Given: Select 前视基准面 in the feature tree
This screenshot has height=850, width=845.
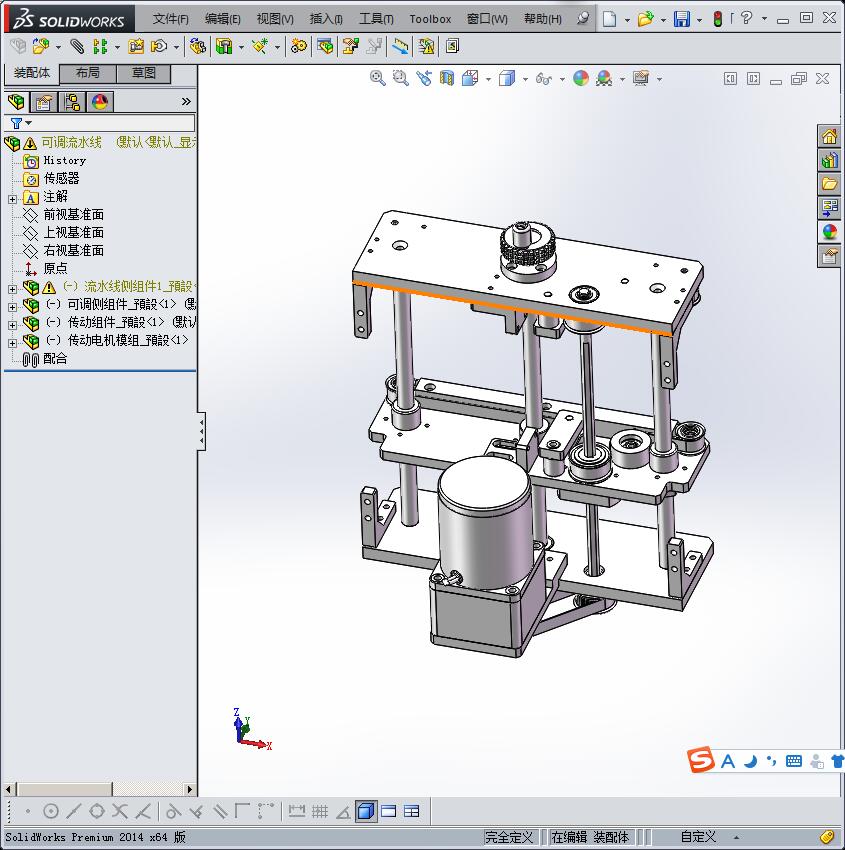Looking at the screenshot, I should pos(73,215).
